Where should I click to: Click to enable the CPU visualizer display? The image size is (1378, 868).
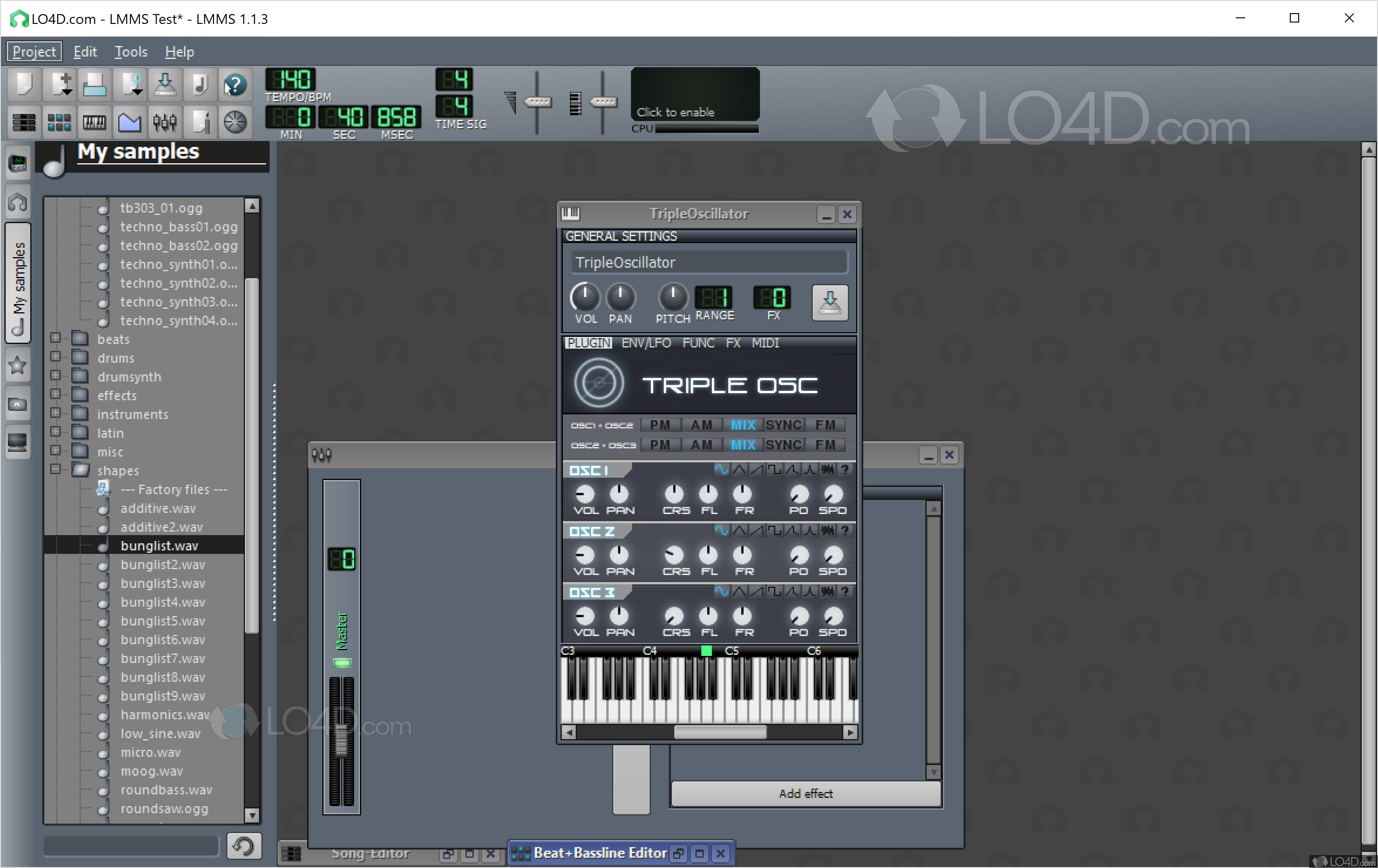point(694,94)
